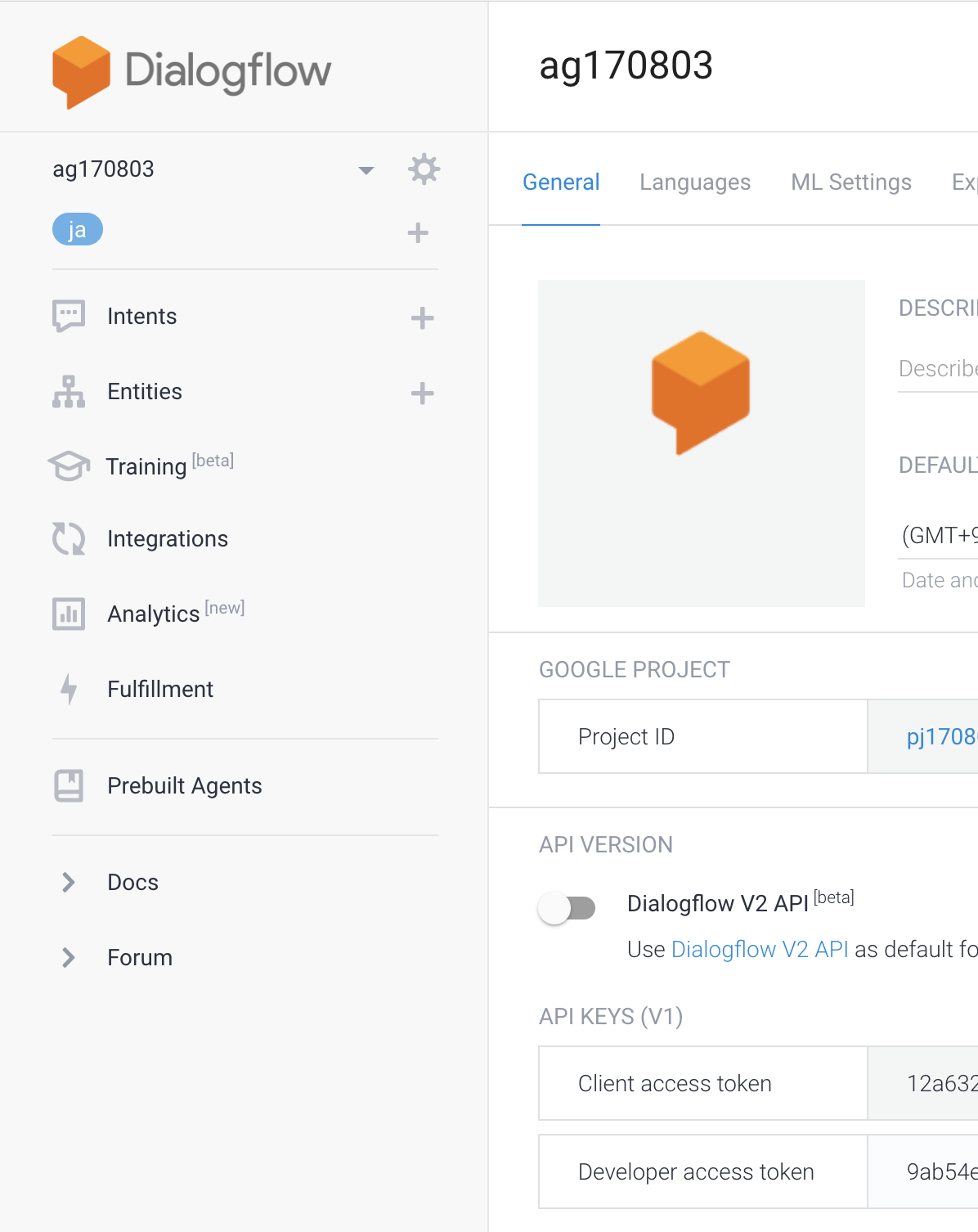Select the ja language badge
Viewport: 978px width, 1232px height.
tap(78, 230)
